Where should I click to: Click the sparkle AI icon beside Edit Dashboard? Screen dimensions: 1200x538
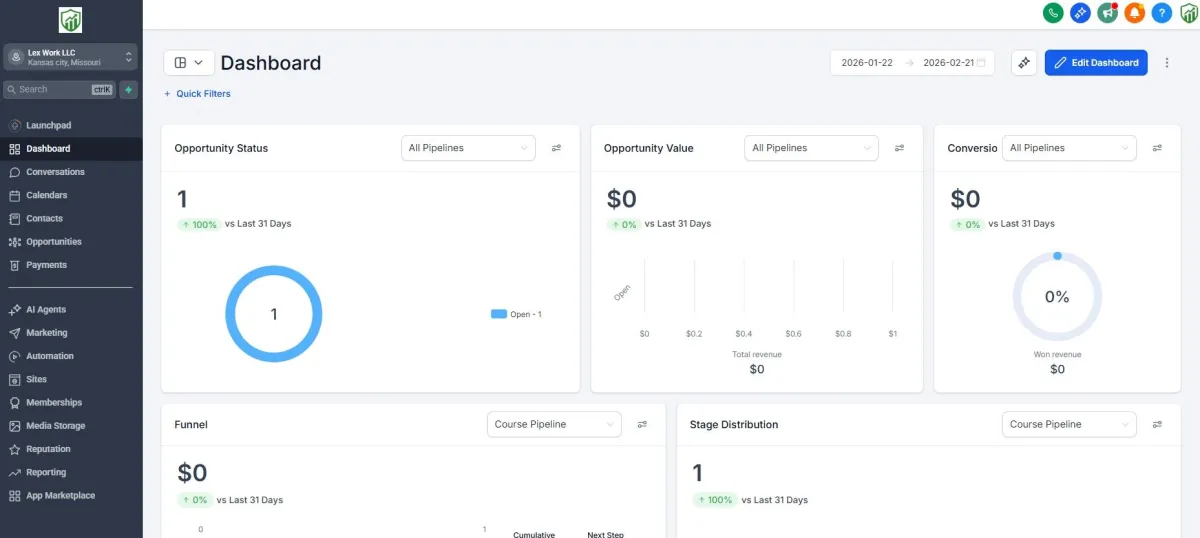(1024, 62)
